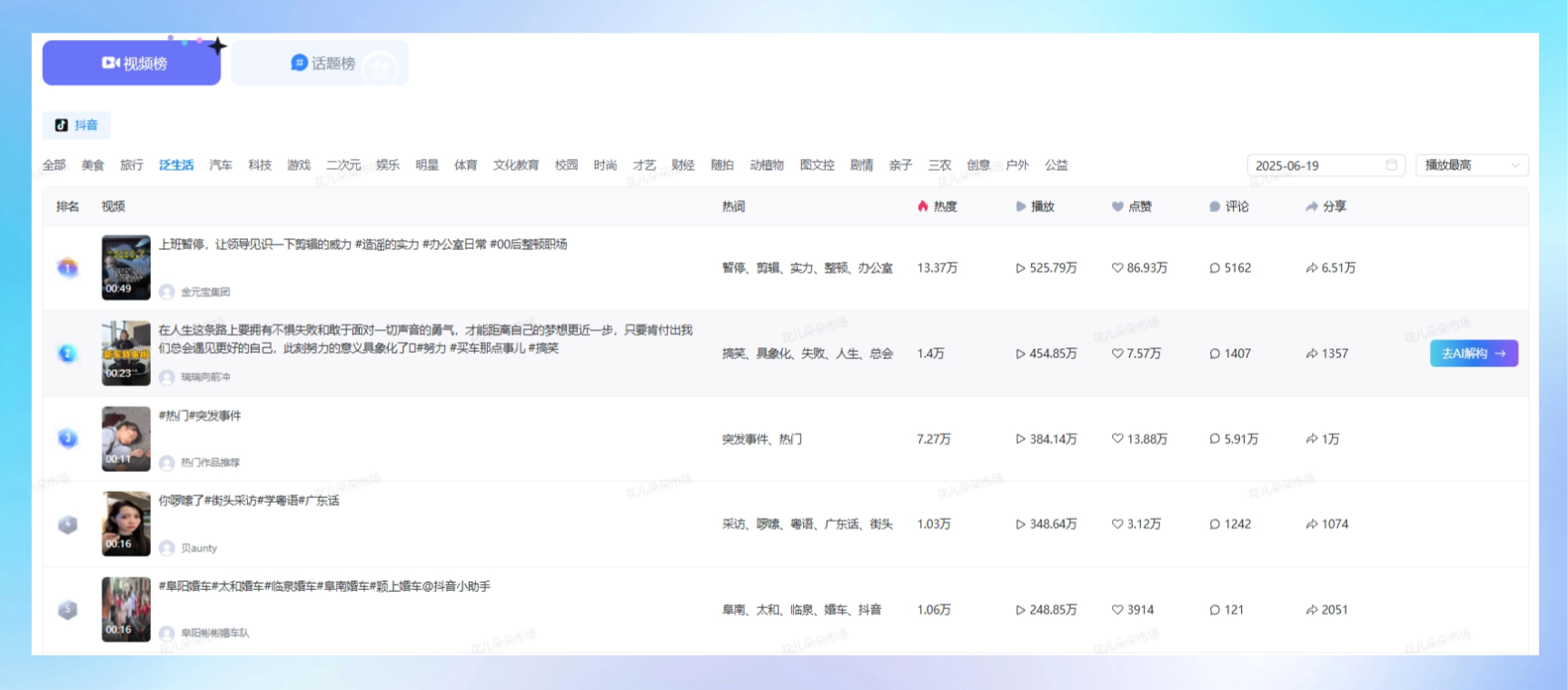Choose the 美食 category

click(93, 165)
